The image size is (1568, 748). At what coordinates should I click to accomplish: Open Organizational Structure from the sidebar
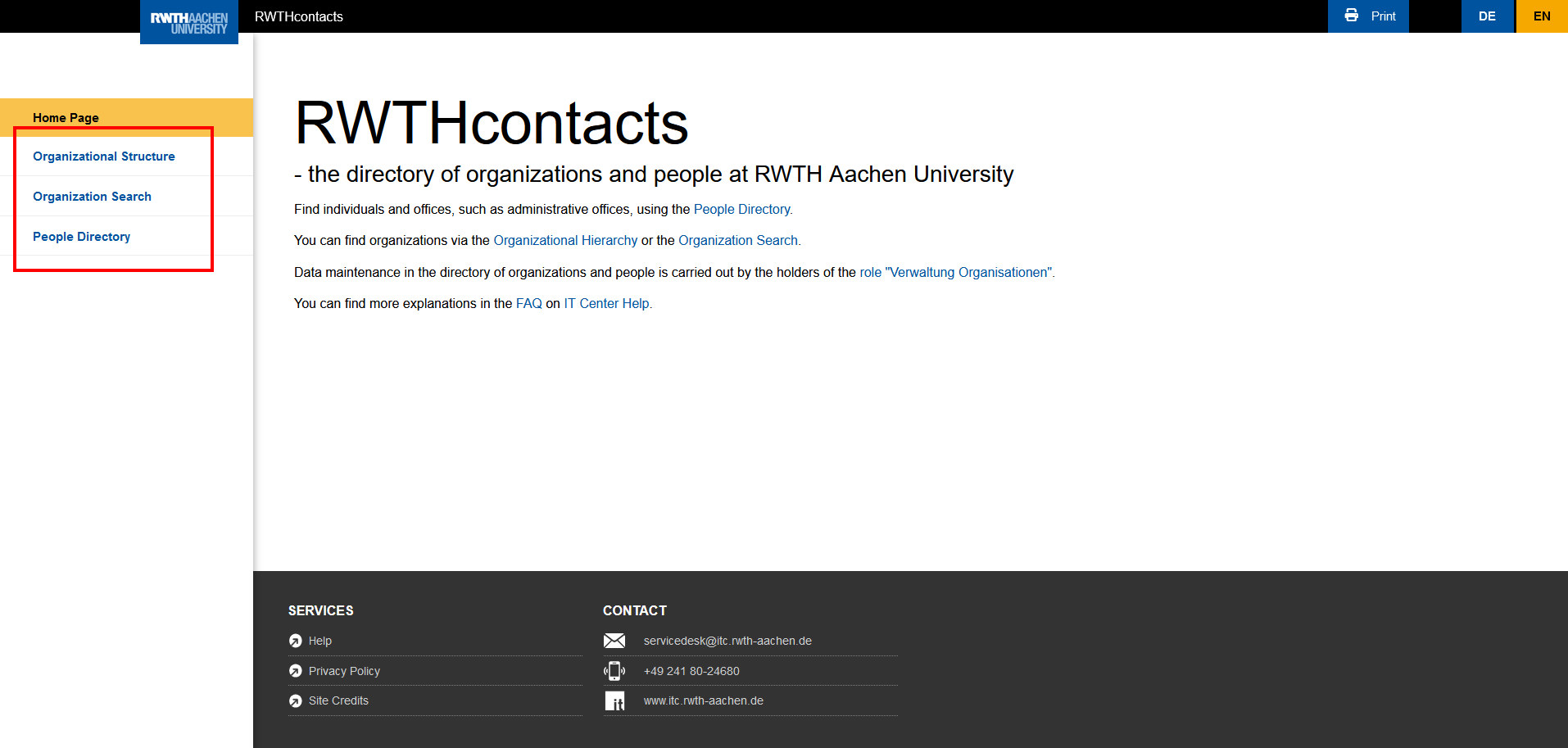[103, 156]
